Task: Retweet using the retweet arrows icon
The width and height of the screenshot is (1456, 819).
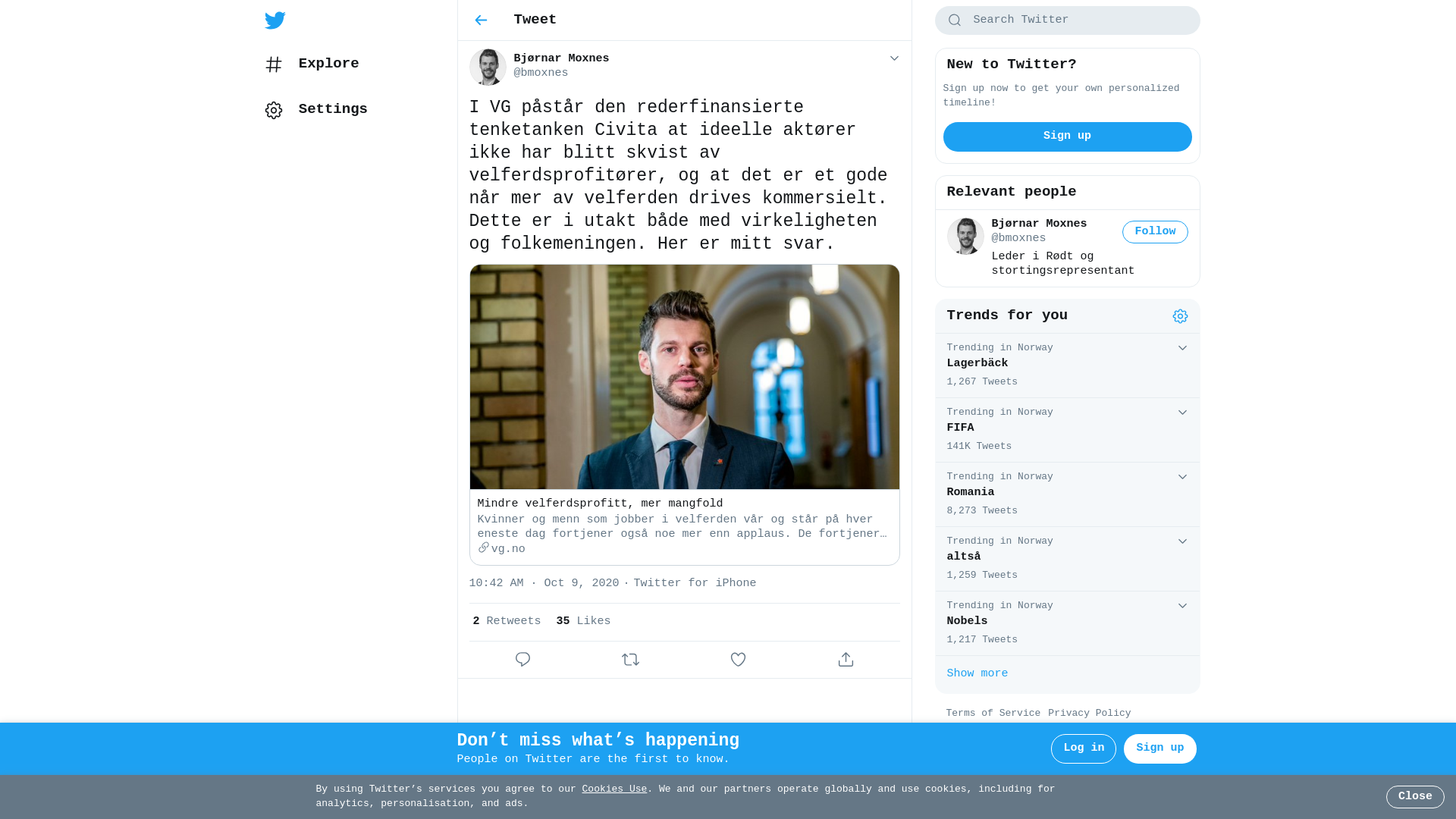Action: pyautogui.click(x=630, y=660)
